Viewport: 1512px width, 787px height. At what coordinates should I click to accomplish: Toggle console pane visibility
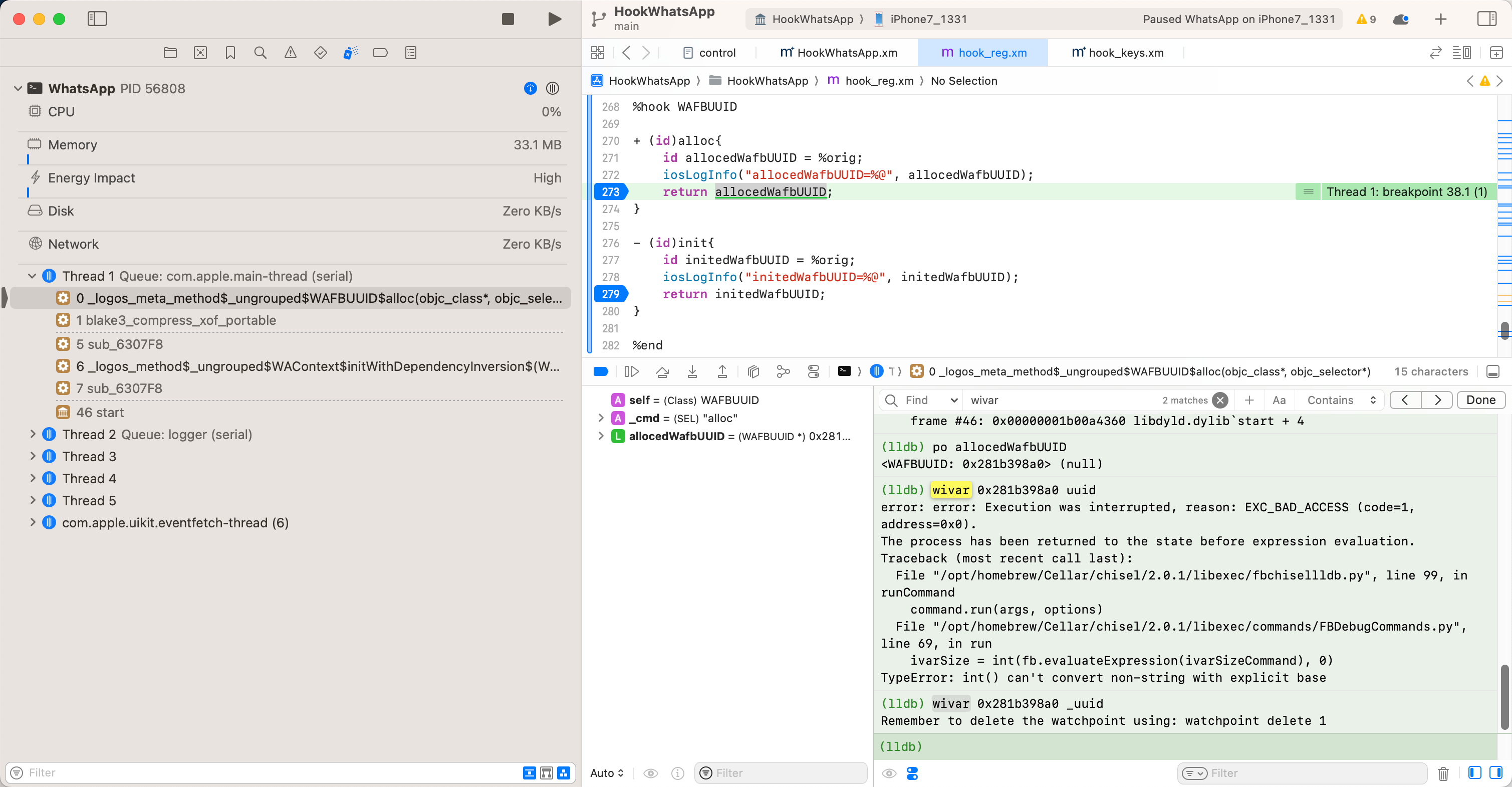pos(1495,773)
